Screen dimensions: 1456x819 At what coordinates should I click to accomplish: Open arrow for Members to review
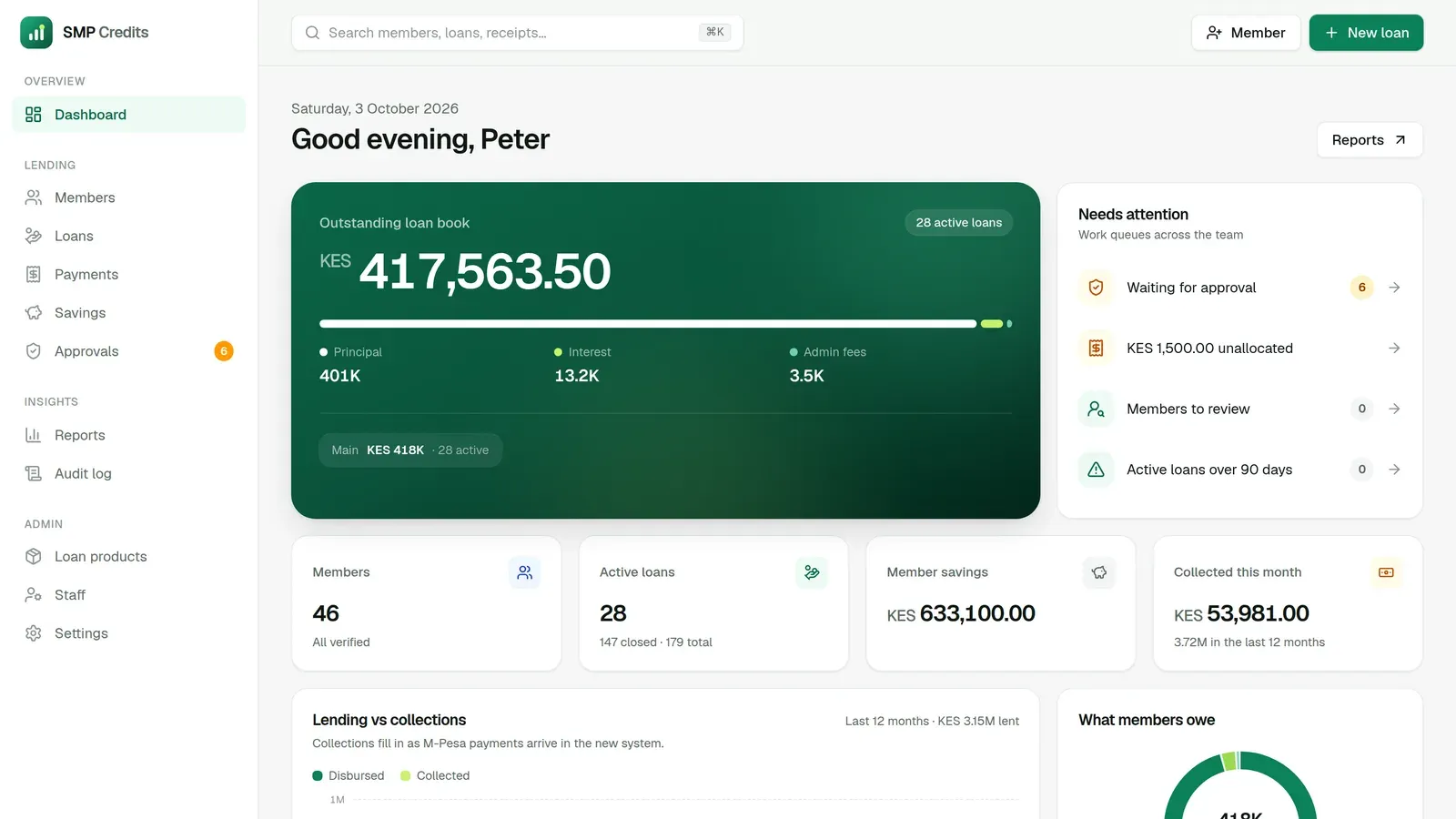(1394, 409)
